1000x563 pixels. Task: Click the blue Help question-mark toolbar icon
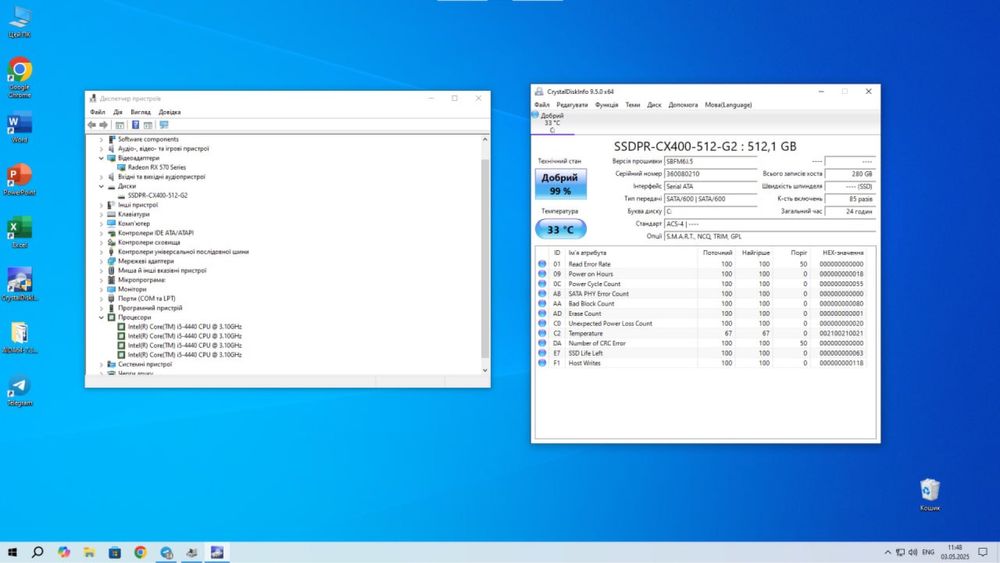pos(135,125)
